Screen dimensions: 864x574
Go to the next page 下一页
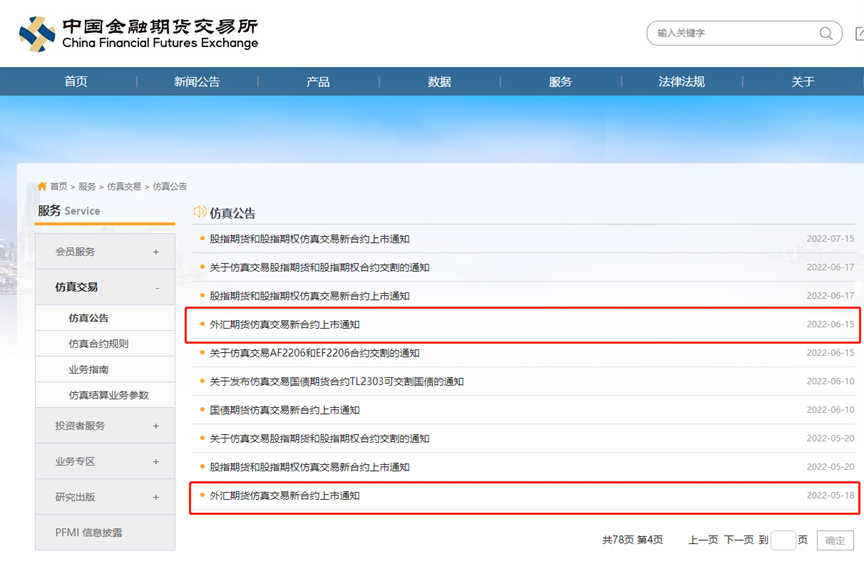point(738,540)
